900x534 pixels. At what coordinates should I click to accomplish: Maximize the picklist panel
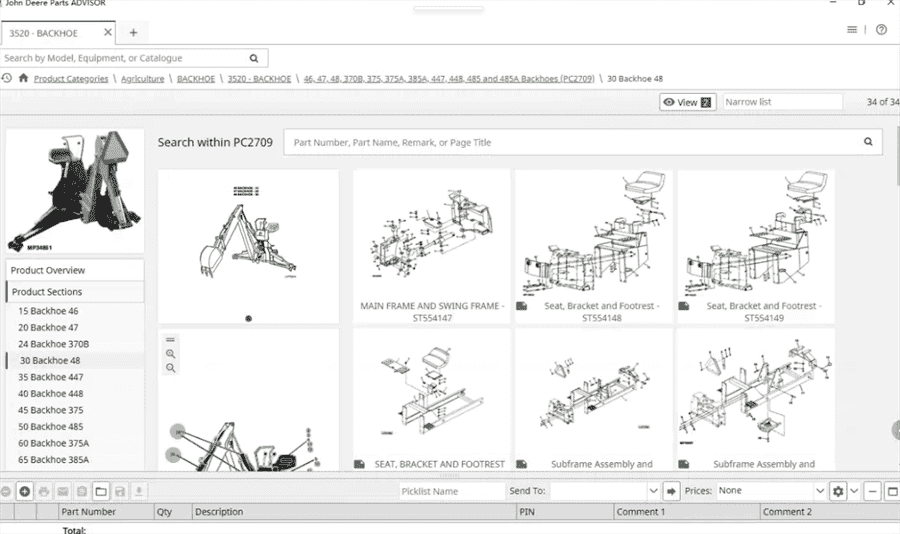pyautogui.click(x=893, y=491)
